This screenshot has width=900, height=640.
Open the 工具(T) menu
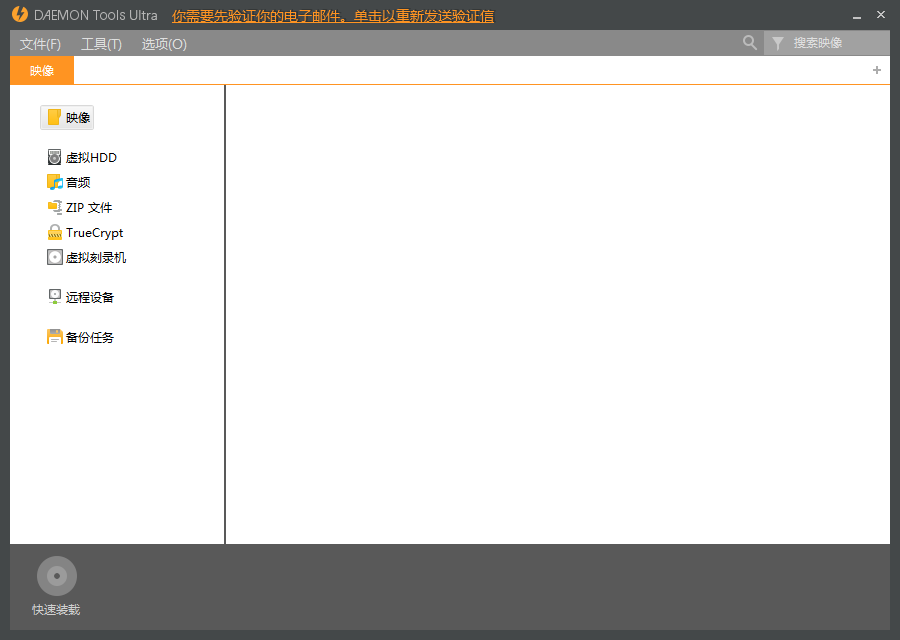point(101,44)
